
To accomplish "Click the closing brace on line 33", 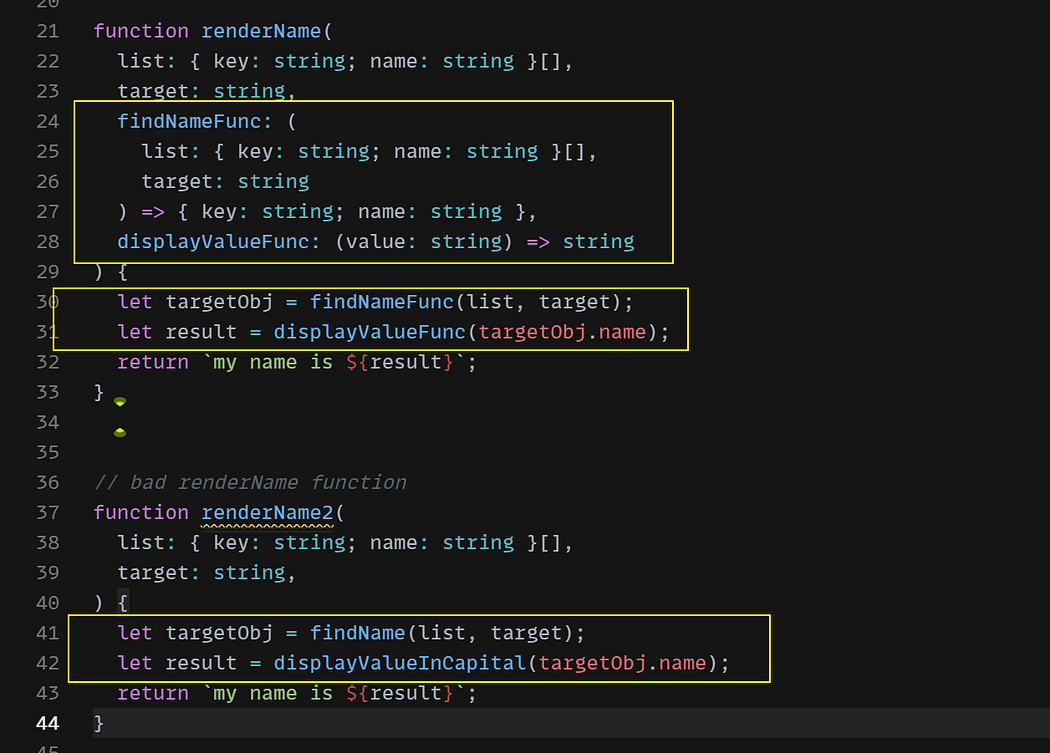I will 99,392.
